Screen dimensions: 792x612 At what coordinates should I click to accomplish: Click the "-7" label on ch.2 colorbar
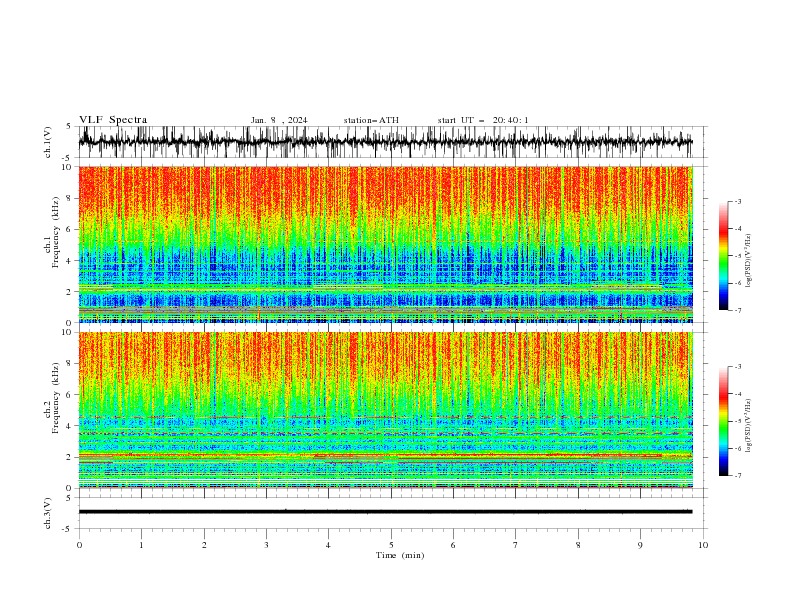click(738, 475)
